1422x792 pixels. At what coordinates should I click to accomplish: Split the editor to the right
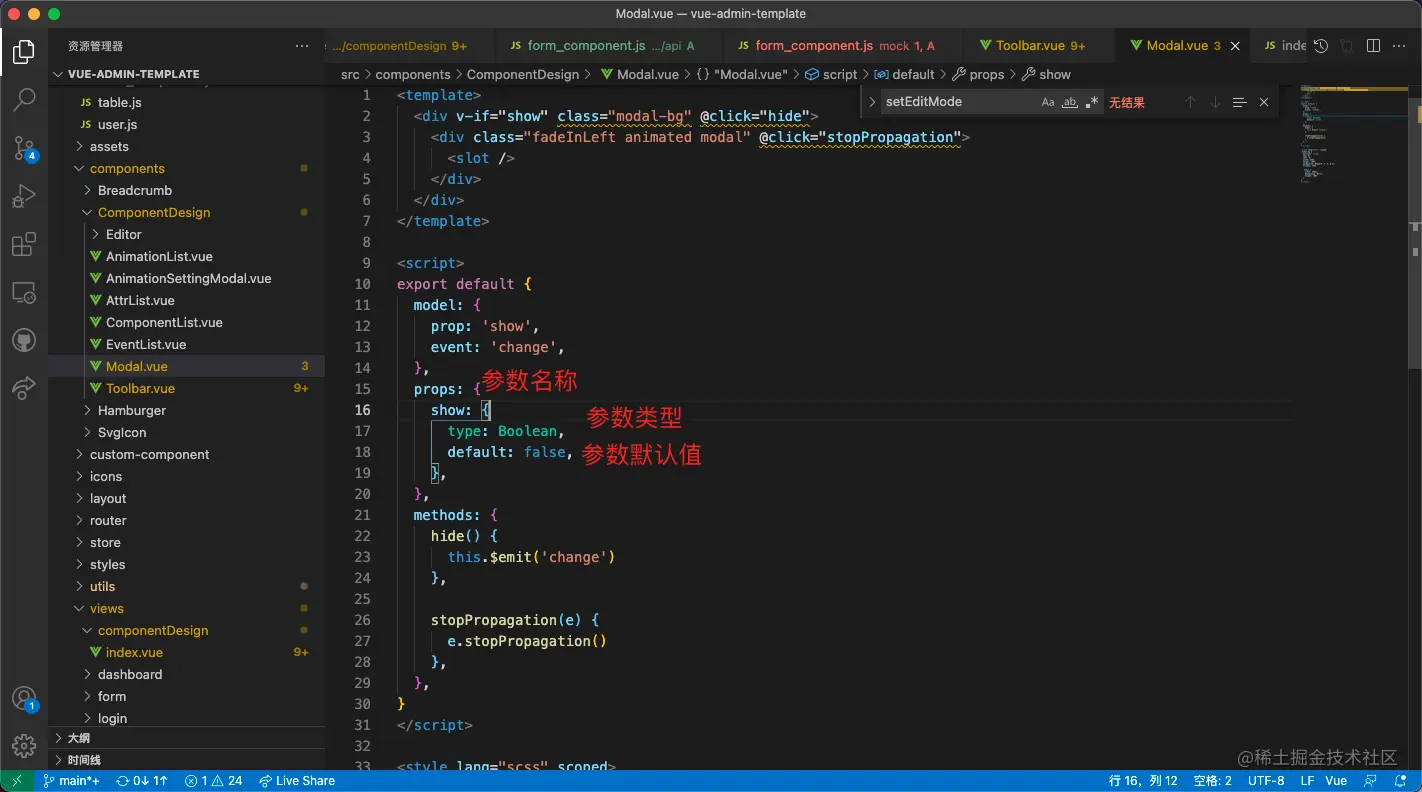(x=1373, y=46)
